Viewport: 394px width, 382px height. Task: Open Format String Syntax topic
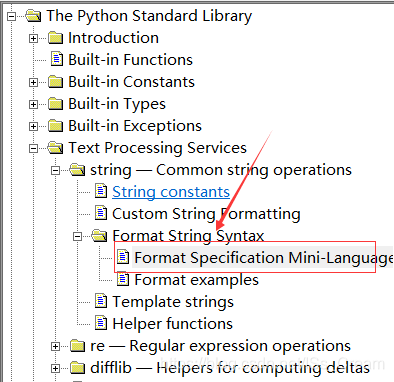click(x=188, y=236)
